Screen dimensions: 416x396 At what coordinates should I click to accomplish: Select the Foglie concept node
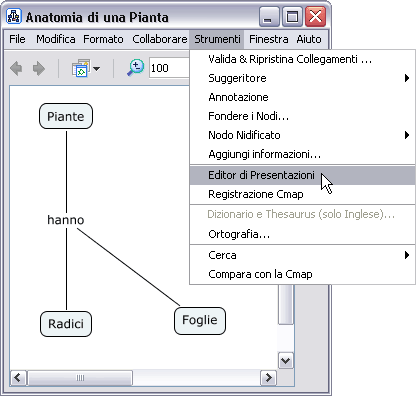[200, 321]
